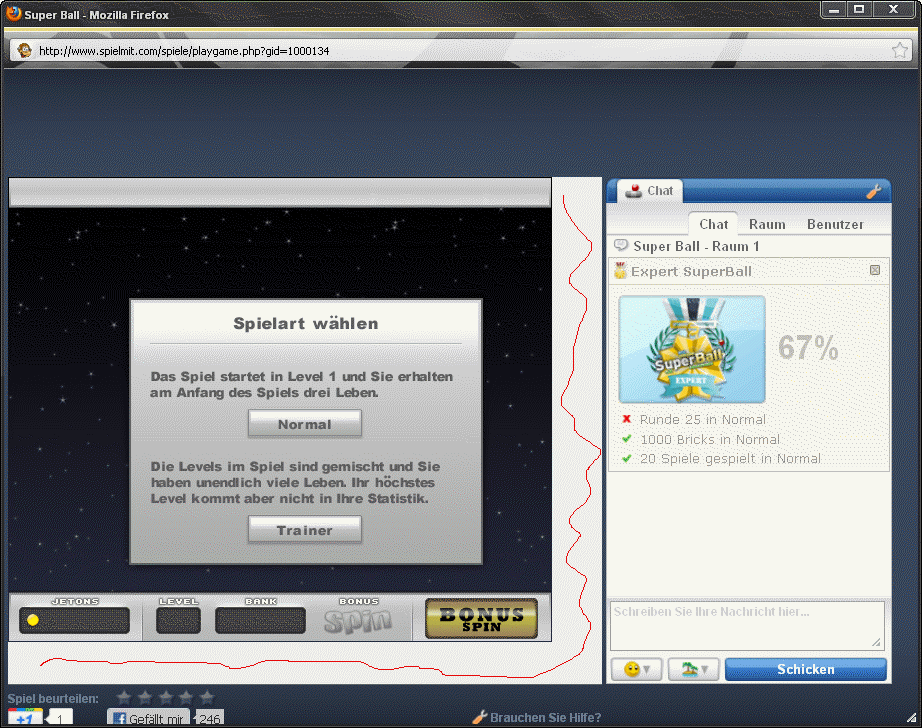
Task: Send chat message with Schicken button
Action: pos(806,669)
